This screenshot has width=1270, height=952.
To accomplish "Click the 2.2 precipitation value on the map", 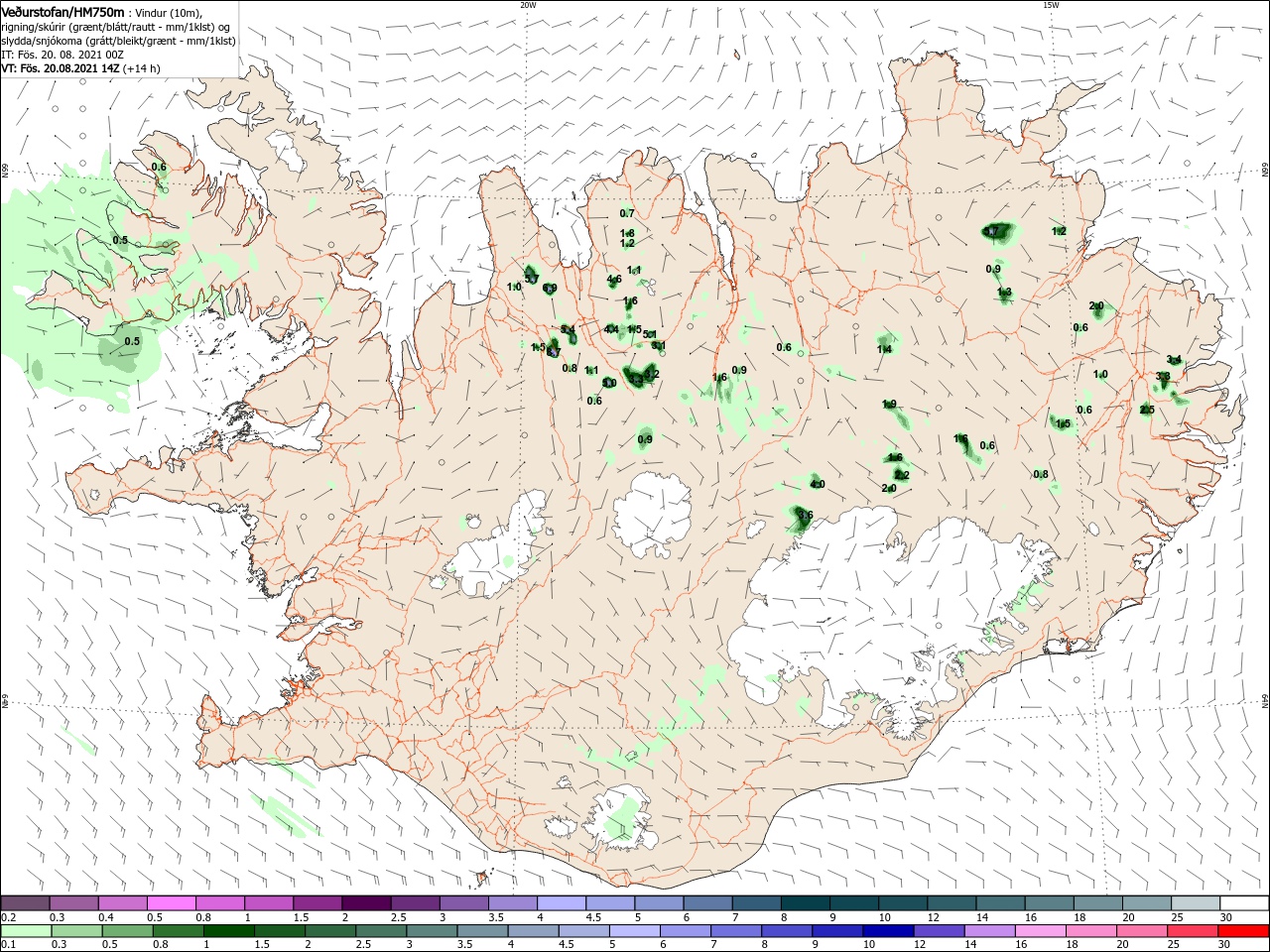I will pos(902,475).
